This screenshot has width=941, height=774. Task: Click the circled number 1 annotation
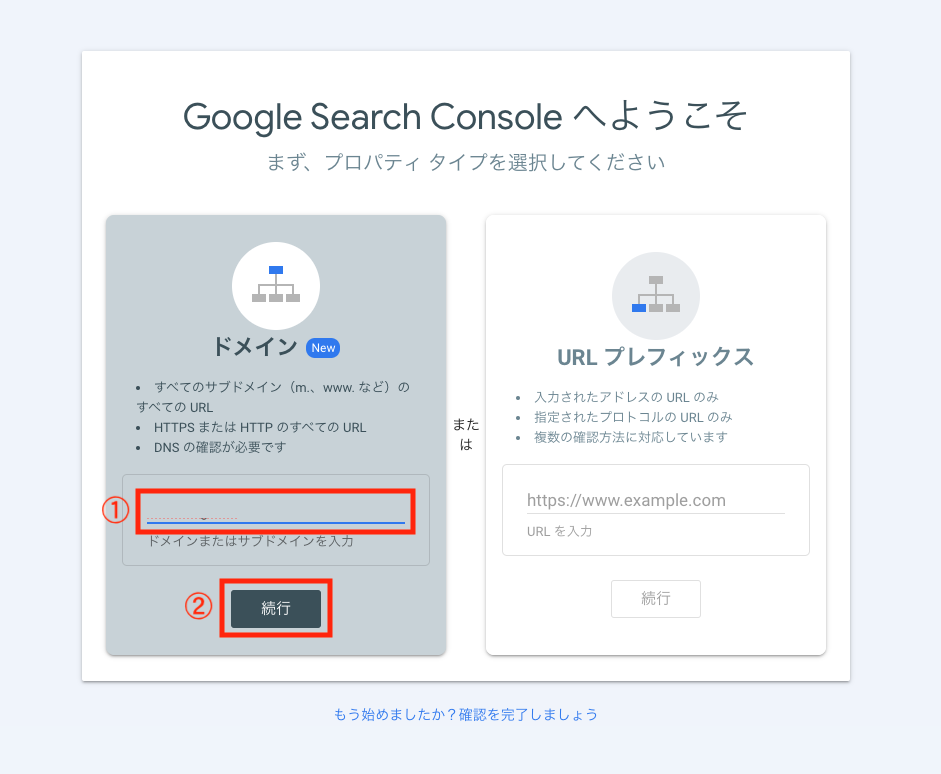pyautogui.click(x=115, y=510)
